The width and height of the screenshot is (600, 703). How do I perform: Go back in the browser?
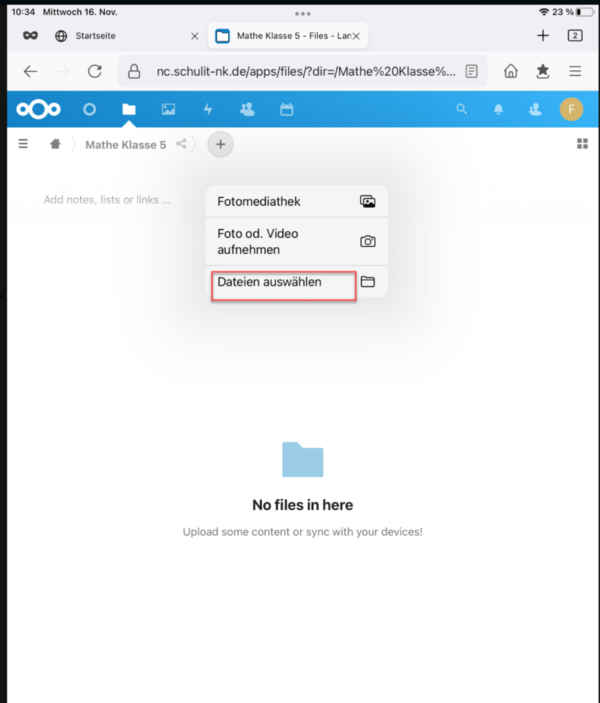pyautogui.click(x=30, y=71)
